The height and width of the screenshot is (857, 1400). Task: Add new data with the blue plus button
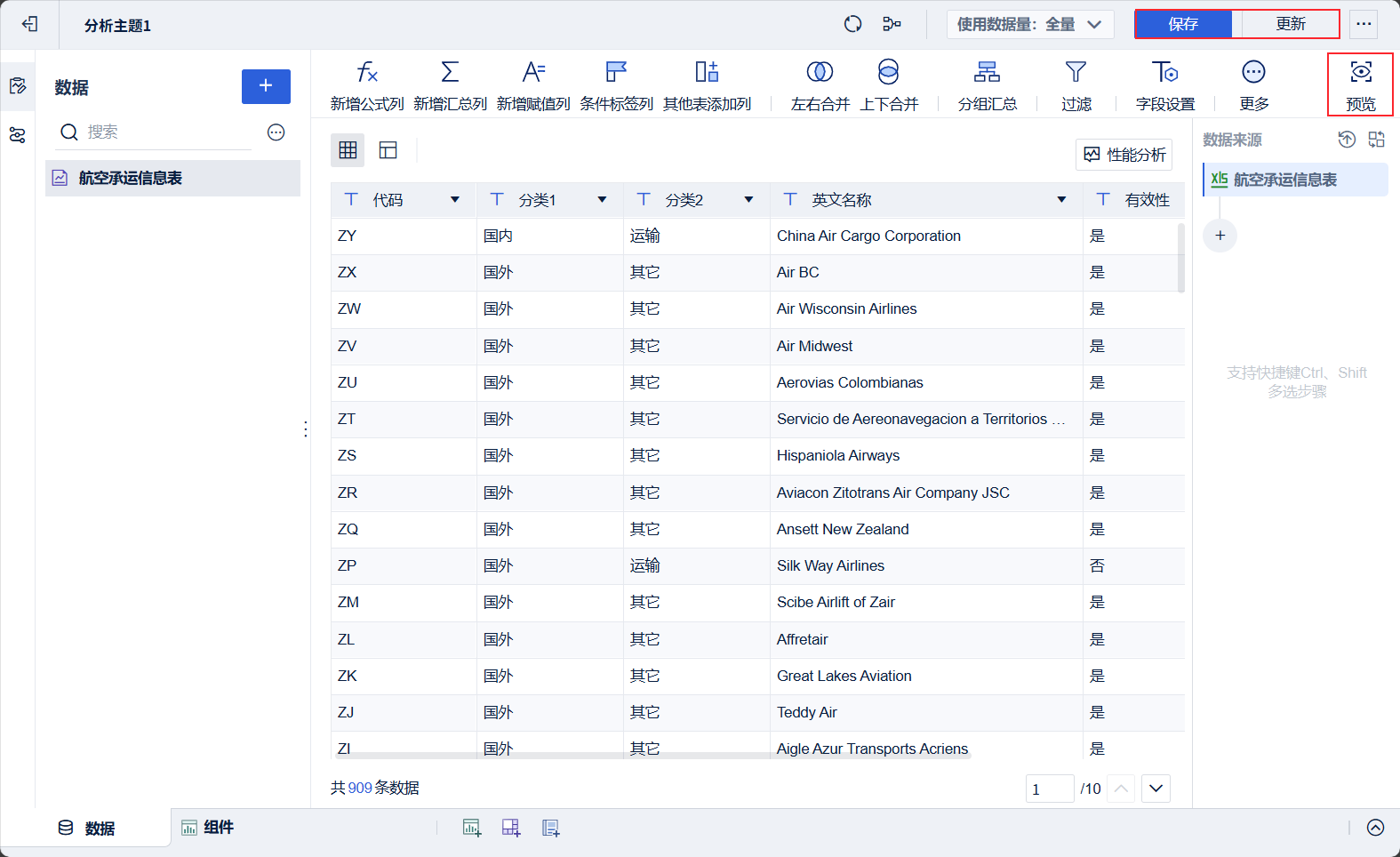pos(266,86)
